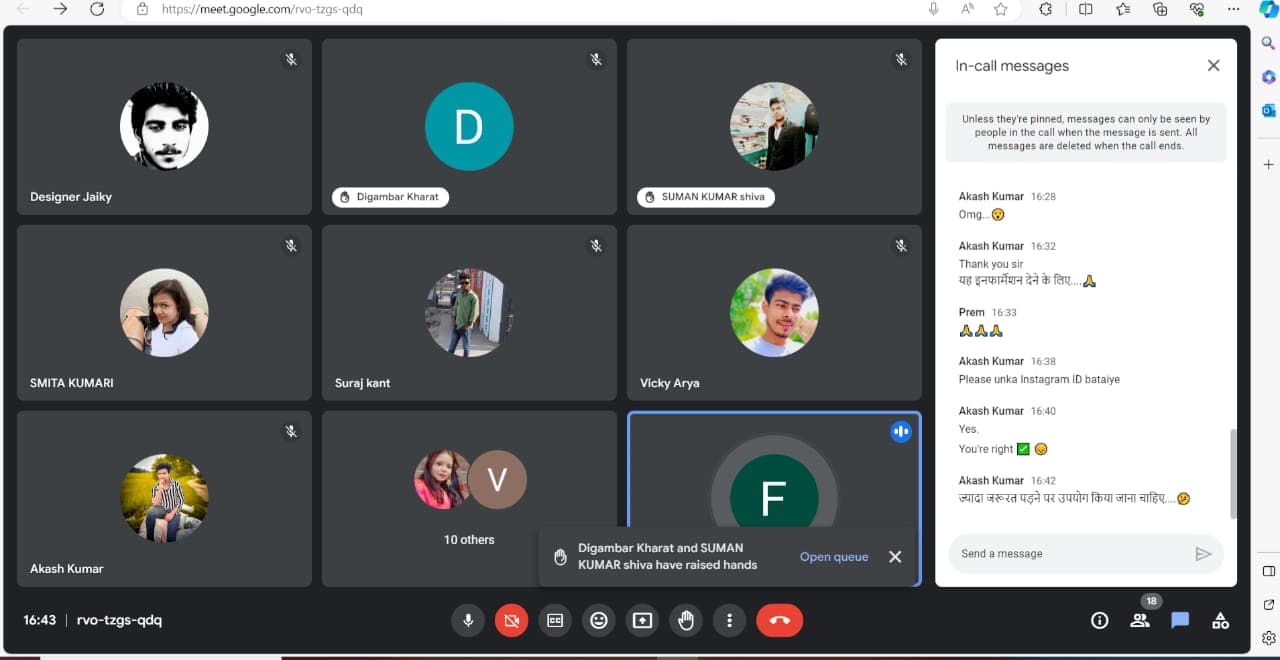Dismiss the raised hands notification

pyautogui.click(x=895, y=557)
